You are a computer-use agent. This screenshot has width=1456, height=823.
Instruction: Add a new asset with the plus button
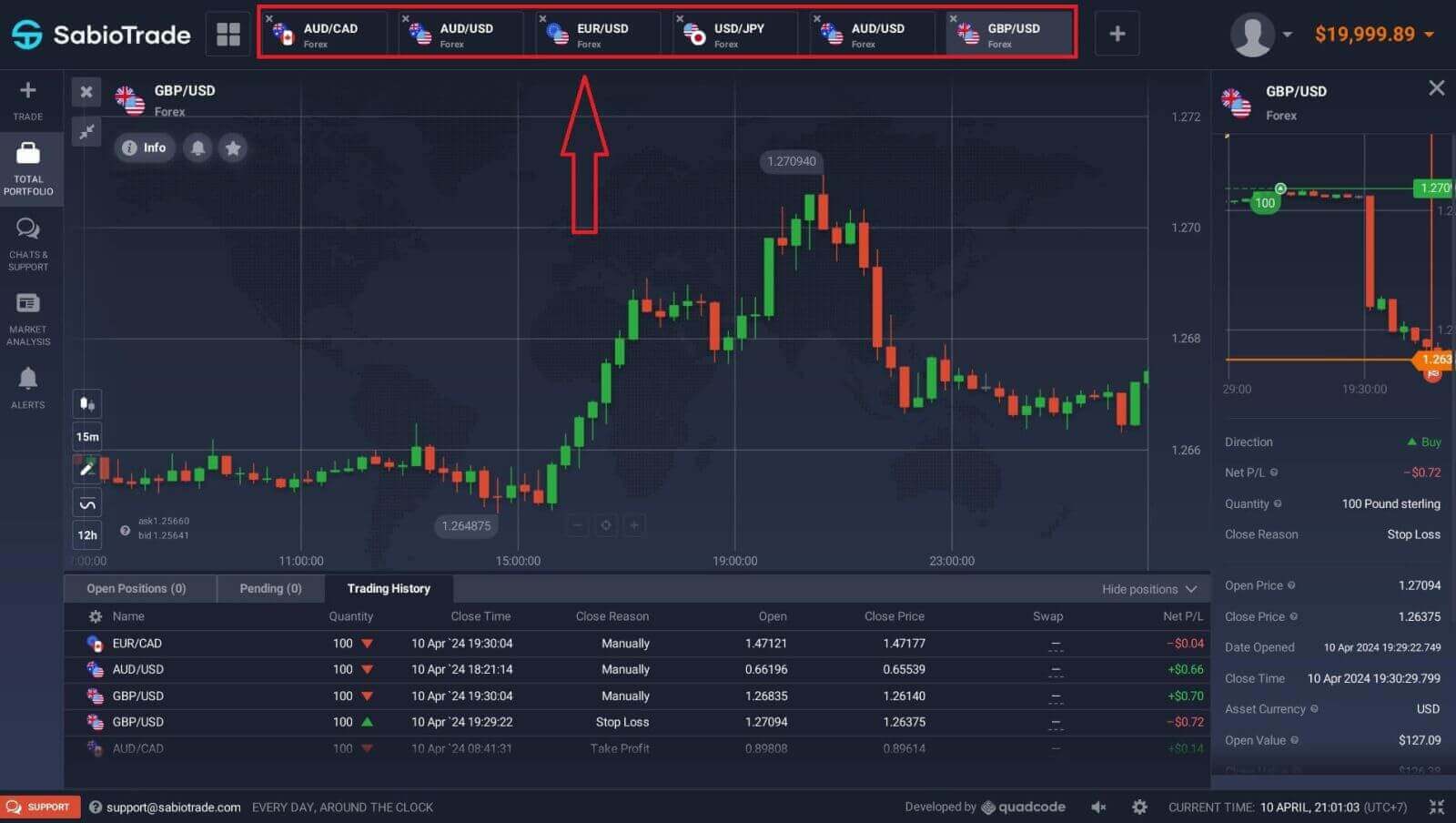1117,33
